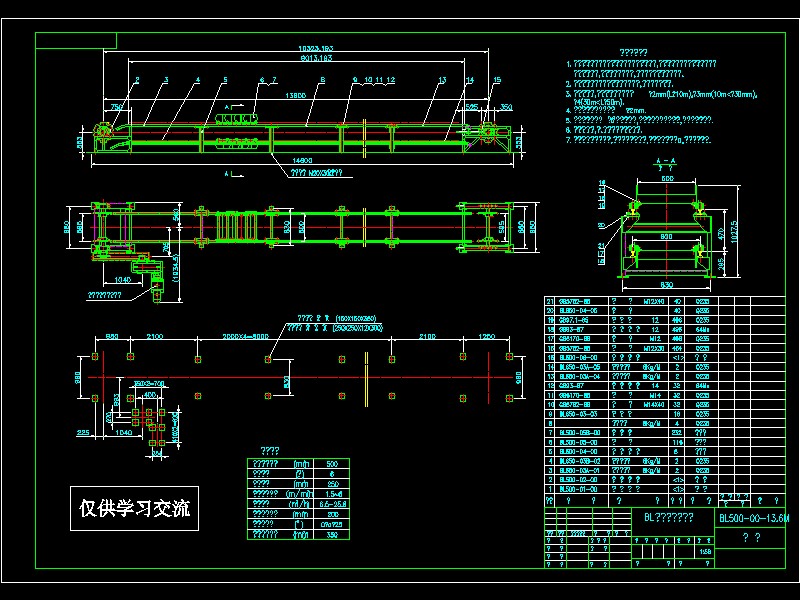Select the M12X40 spec in row 21
The image size is (800, 600).
click(x=654, y=301)
